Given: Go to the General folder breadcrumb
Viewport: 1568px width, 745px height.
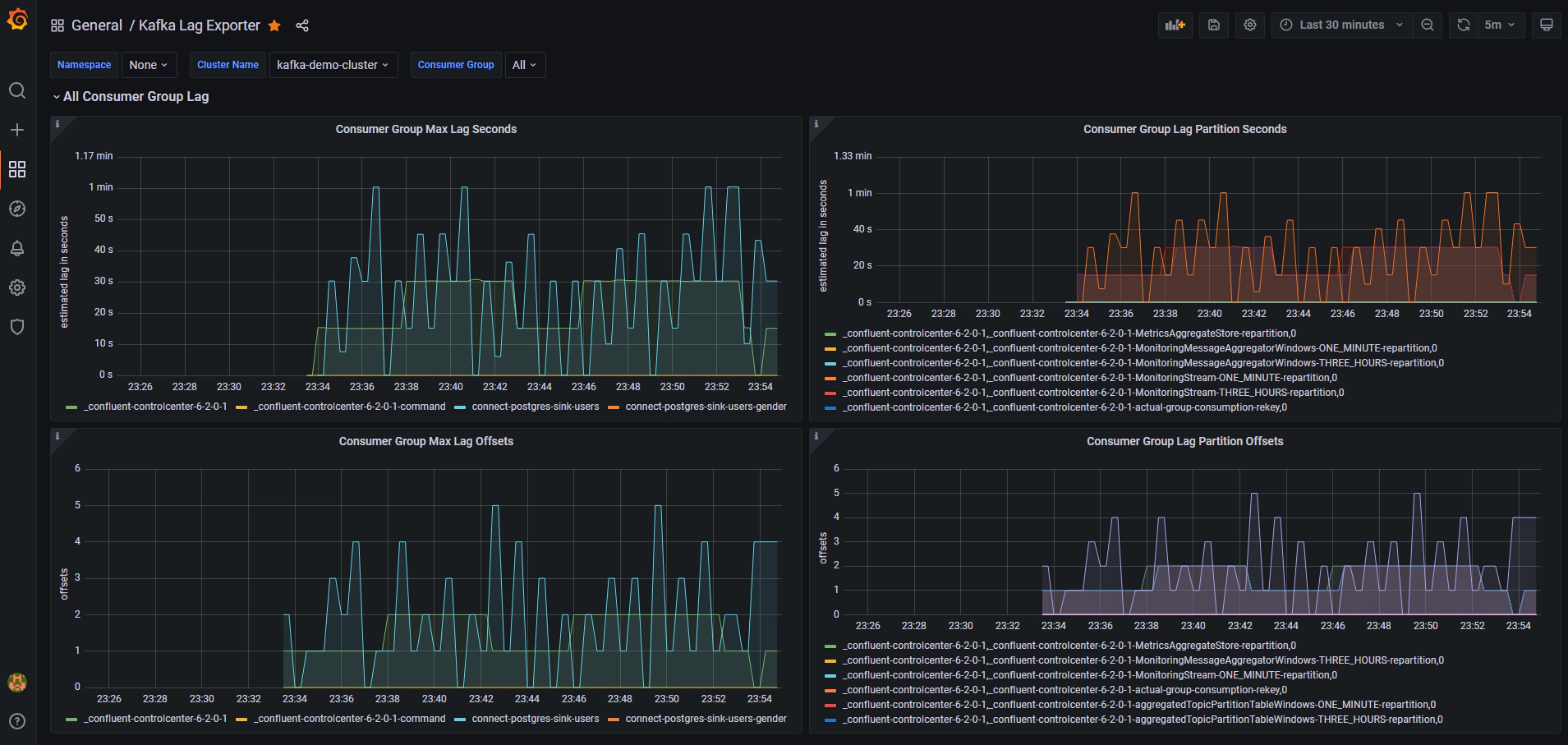Looking at the screenshot, I should pos(97,25).
